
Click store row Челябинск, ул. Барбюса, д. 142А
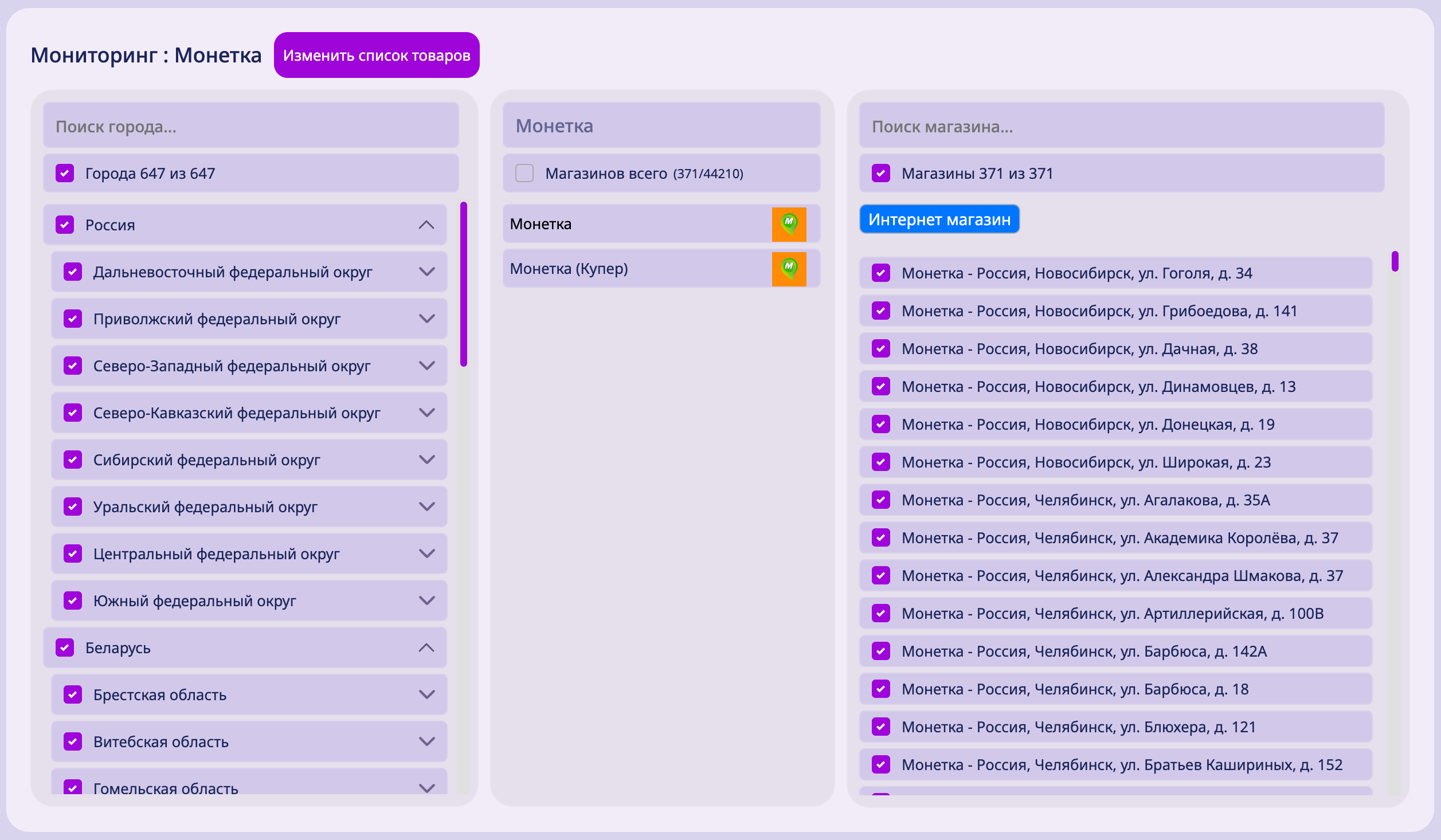(x=1115, y=651)
